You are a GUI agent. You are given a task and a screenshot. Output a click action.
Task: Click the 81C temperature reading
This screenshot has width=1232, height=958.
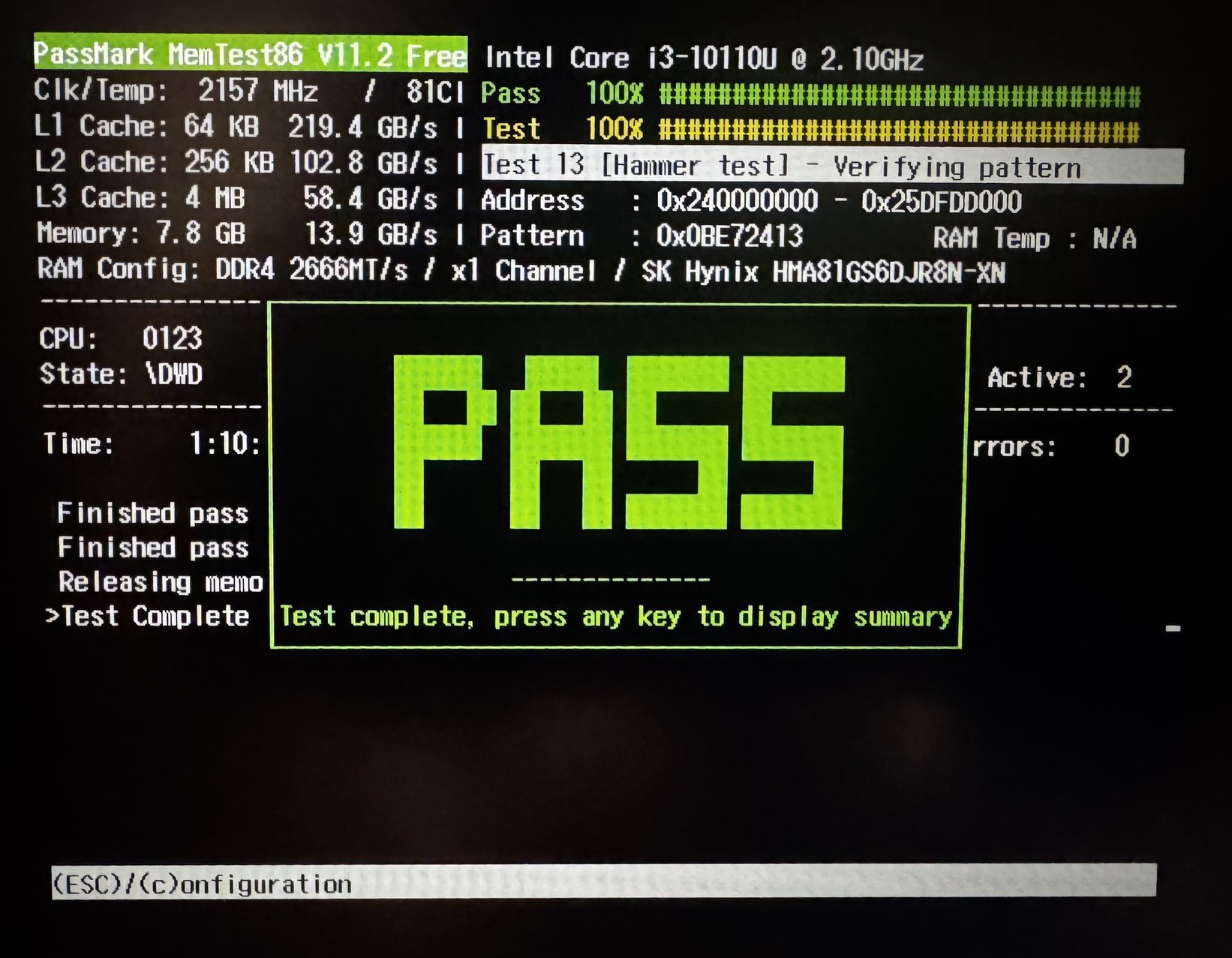431,92
